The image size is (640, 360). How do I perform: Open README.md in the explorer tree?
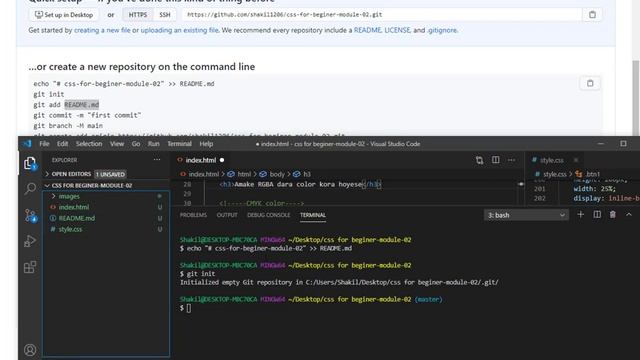[x=76, y=218]
